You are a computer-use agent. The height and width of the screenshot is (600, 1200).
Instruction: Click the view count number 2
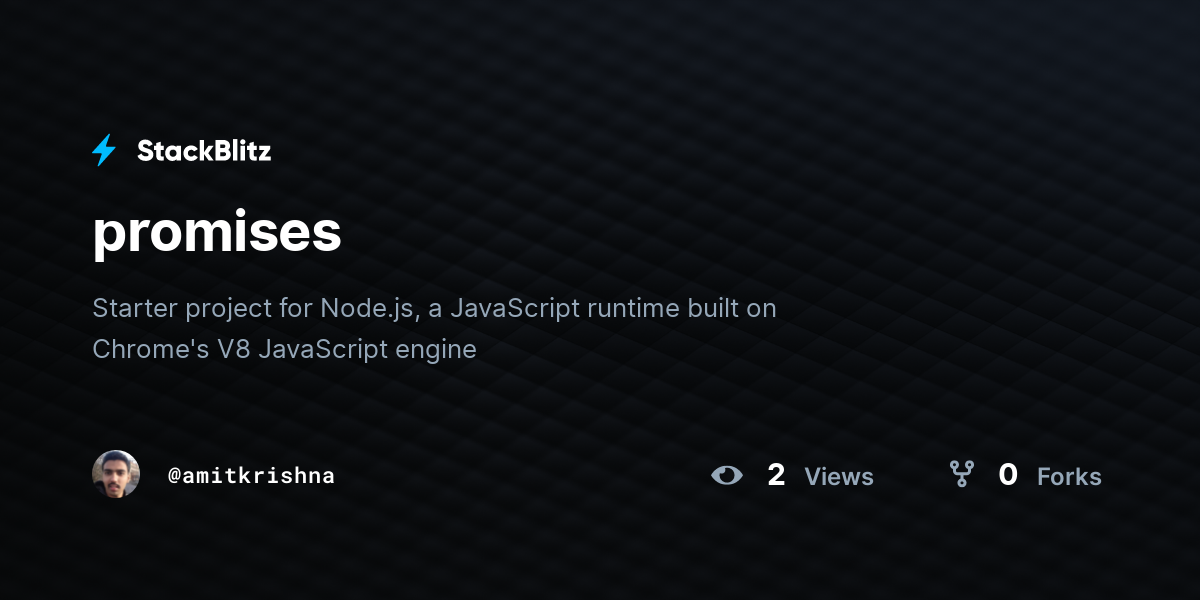[776, 475]
